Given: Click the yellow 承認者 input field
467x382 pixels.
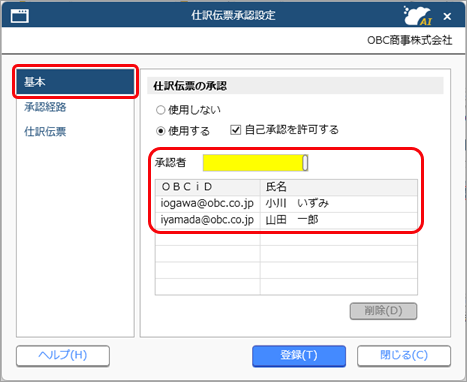Looking at the screenshot, I should click(x=253, y=163).
